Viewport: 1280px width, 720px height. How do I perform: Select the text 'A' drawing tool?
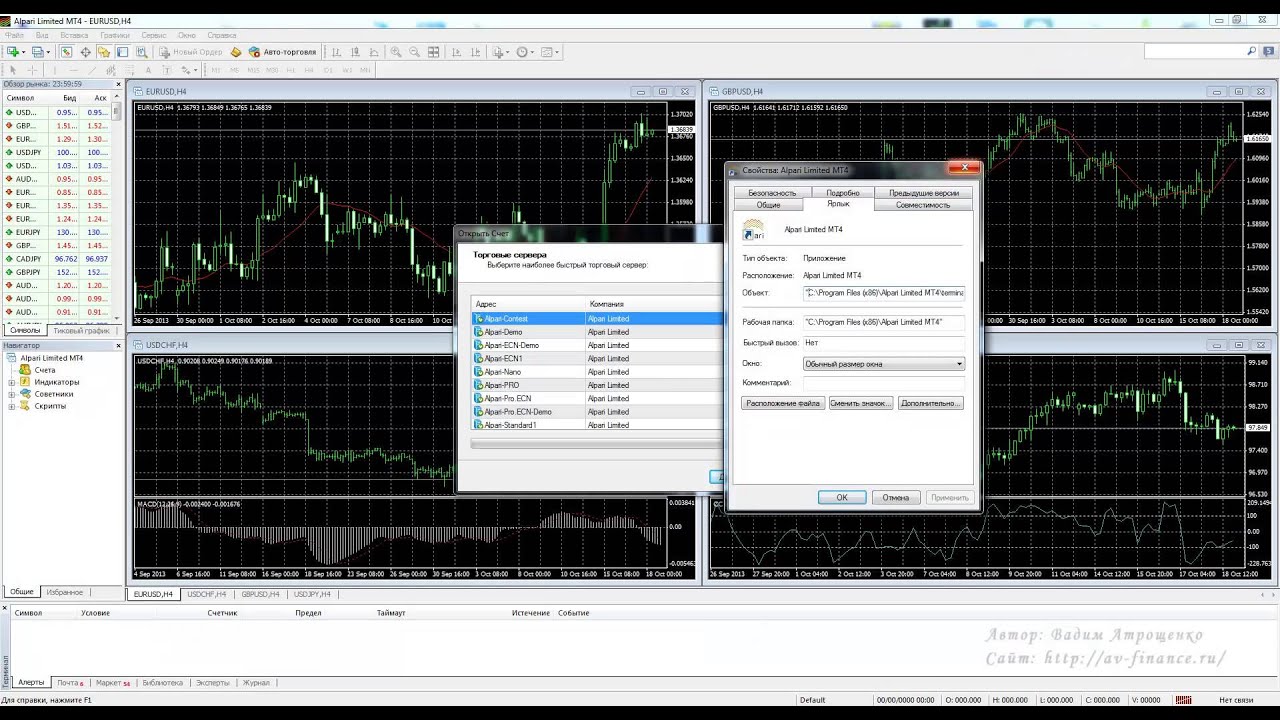point(148,70)
